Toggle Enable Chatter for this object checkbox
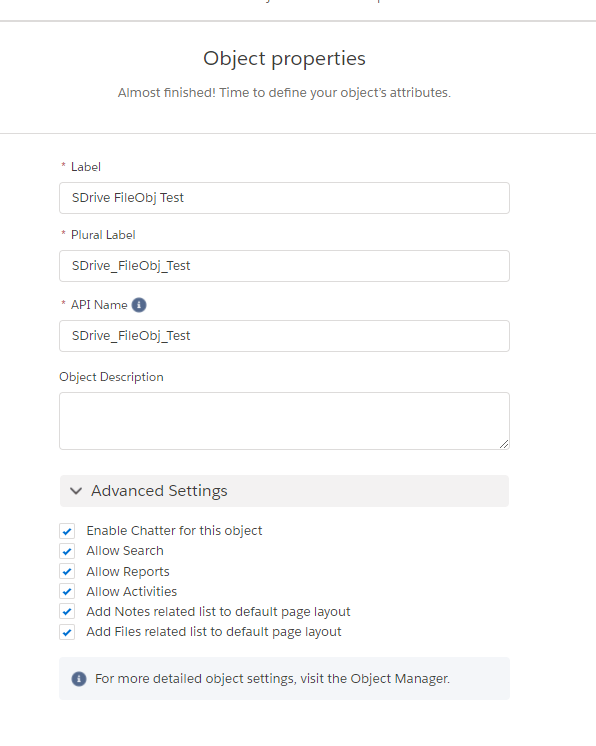This screenshot has width=596, height=746. [x=67, y=531]
